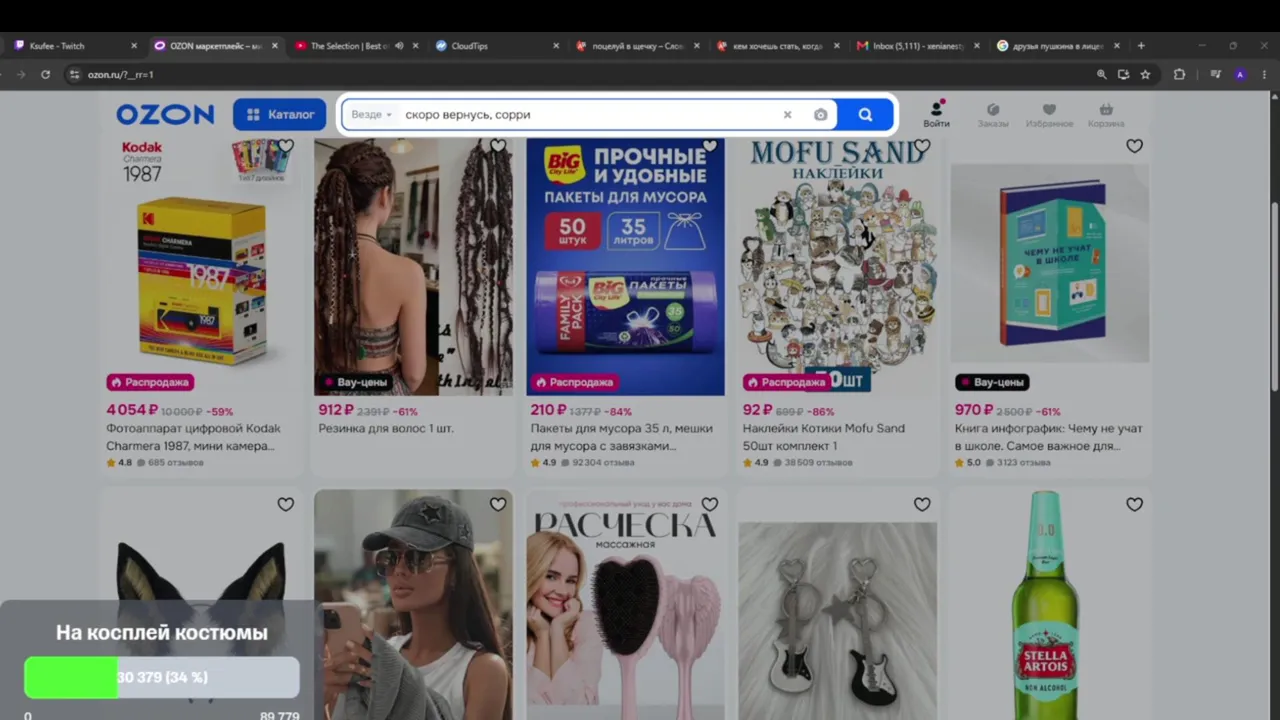1280x720 pixels.
Task: Expand the Везде search scope dropdown
Action: [372, 115]
